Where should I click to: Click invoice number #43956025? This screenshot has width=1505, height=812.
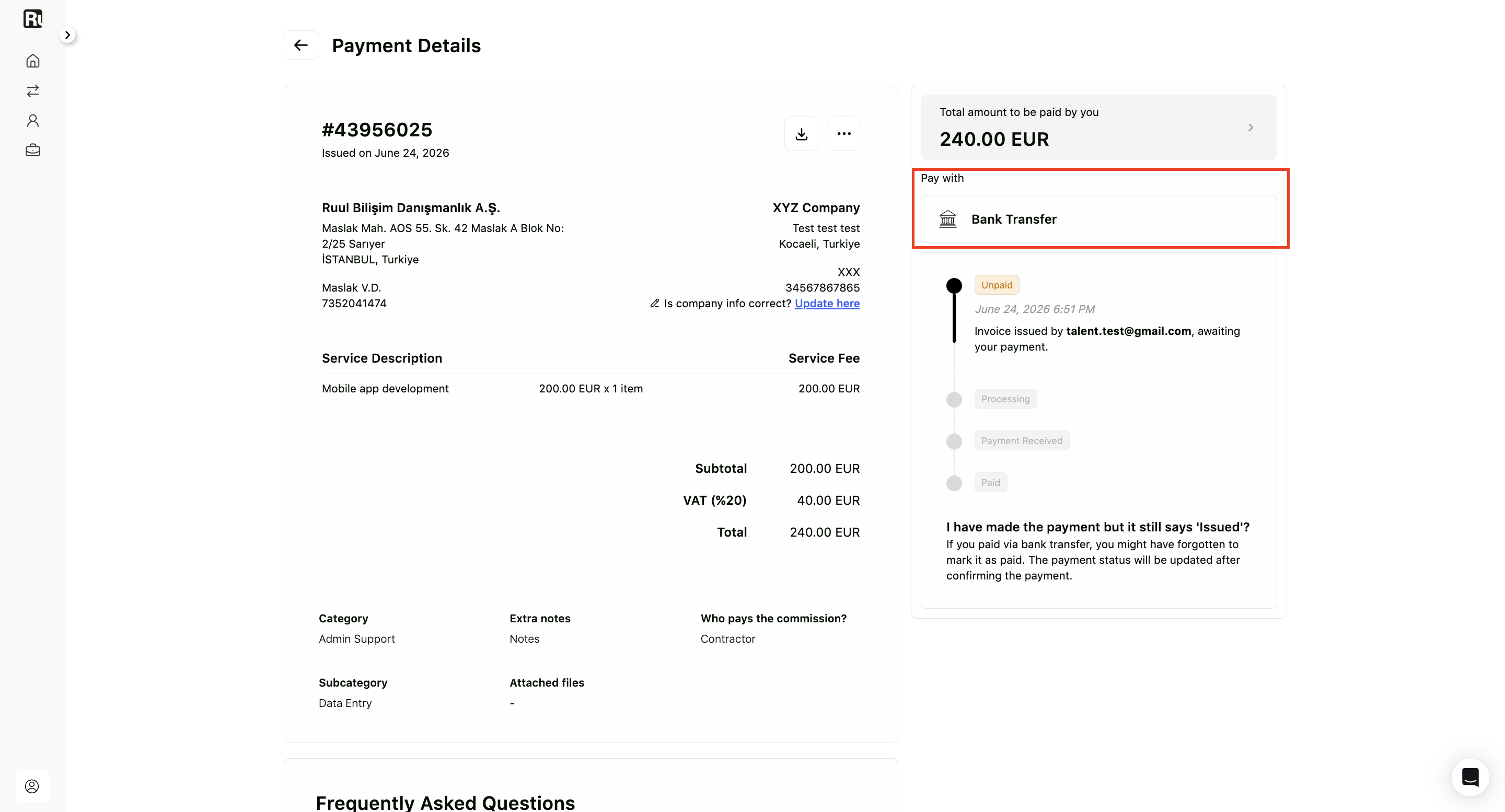pos(377,130)
